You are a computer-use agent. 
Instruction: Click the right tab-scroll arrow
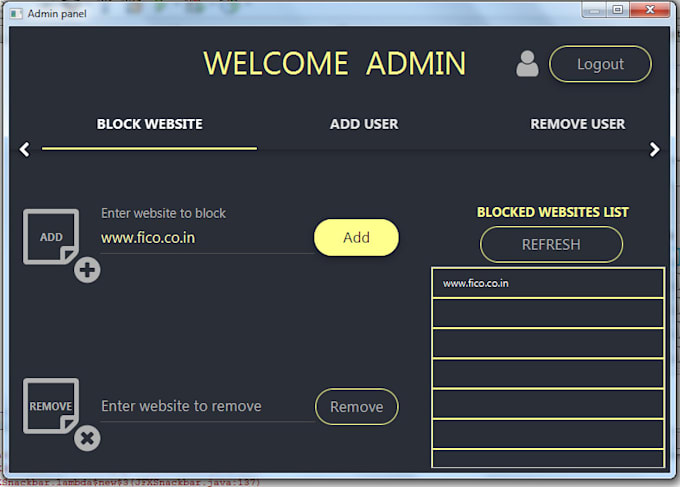point(654,149)
